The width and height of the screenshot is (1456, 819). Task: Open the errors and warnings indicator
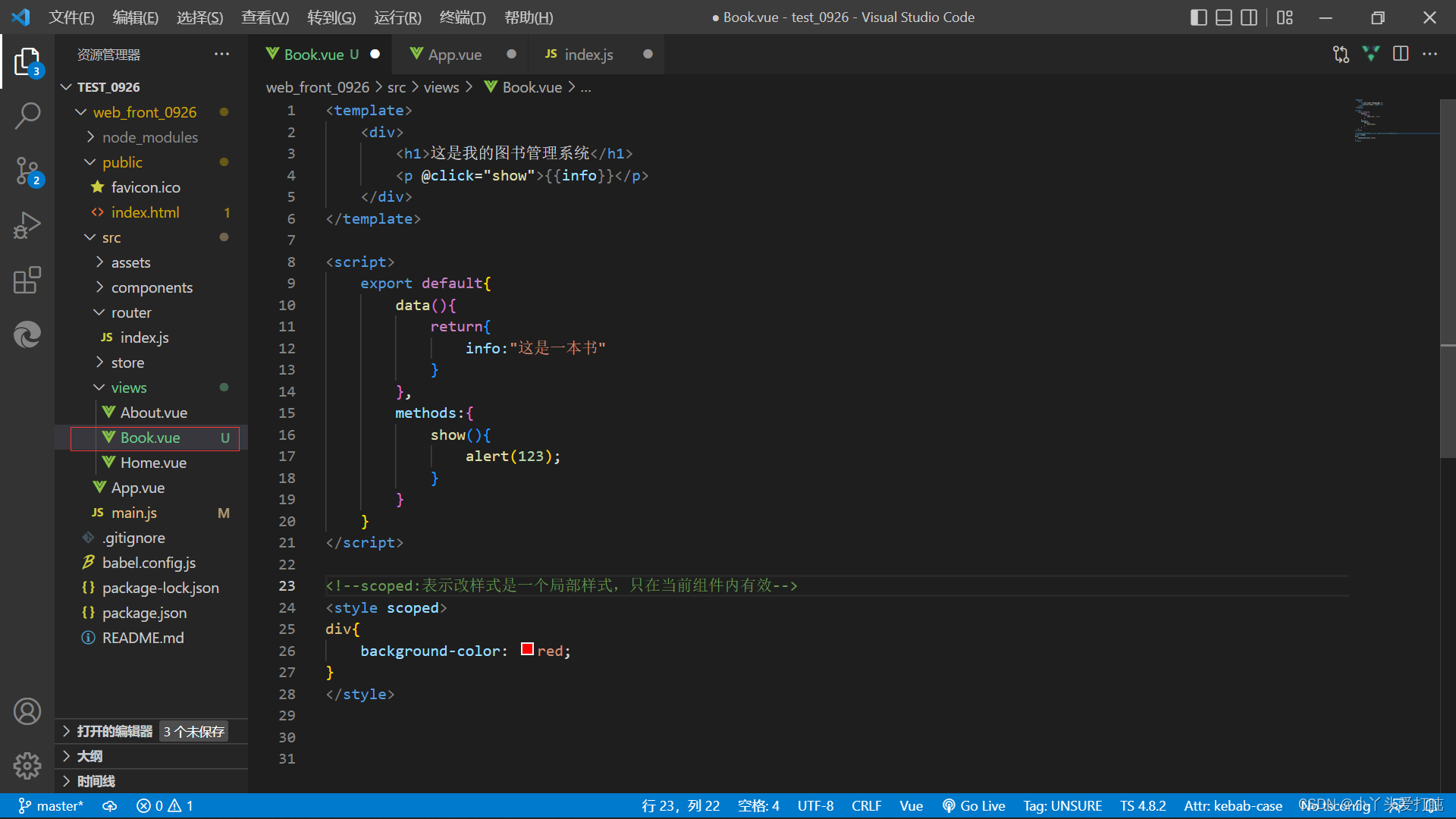click(165, 806)
